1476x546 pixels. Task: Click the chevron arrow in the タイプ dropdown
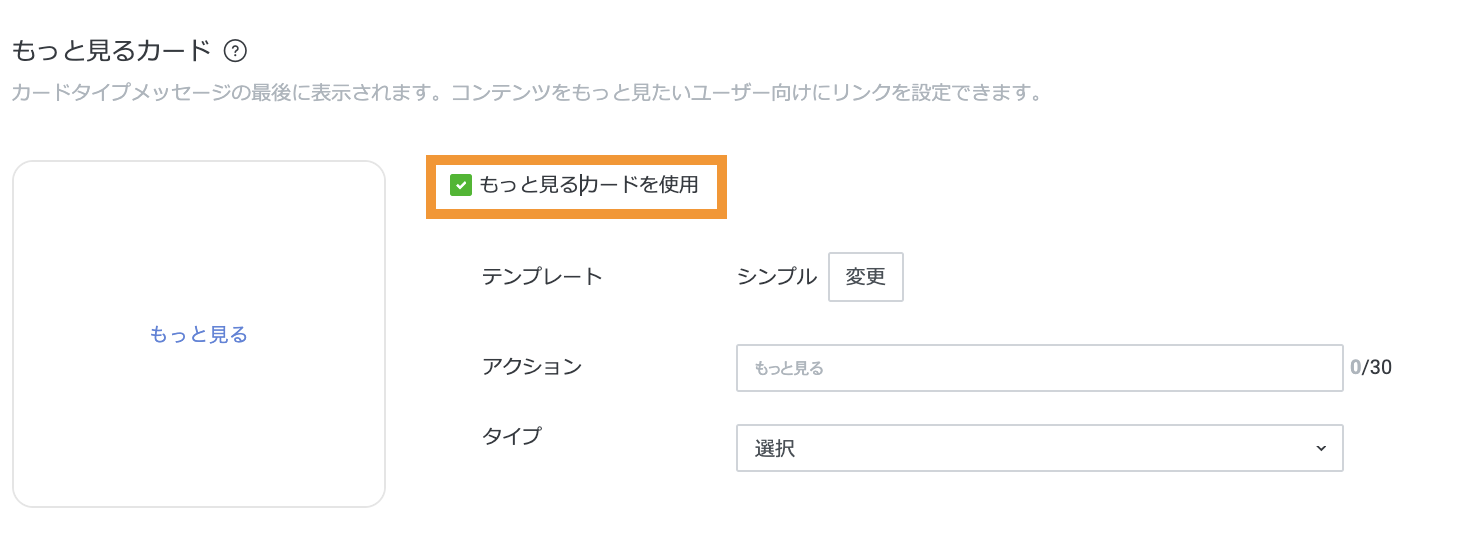(1321, 448)
